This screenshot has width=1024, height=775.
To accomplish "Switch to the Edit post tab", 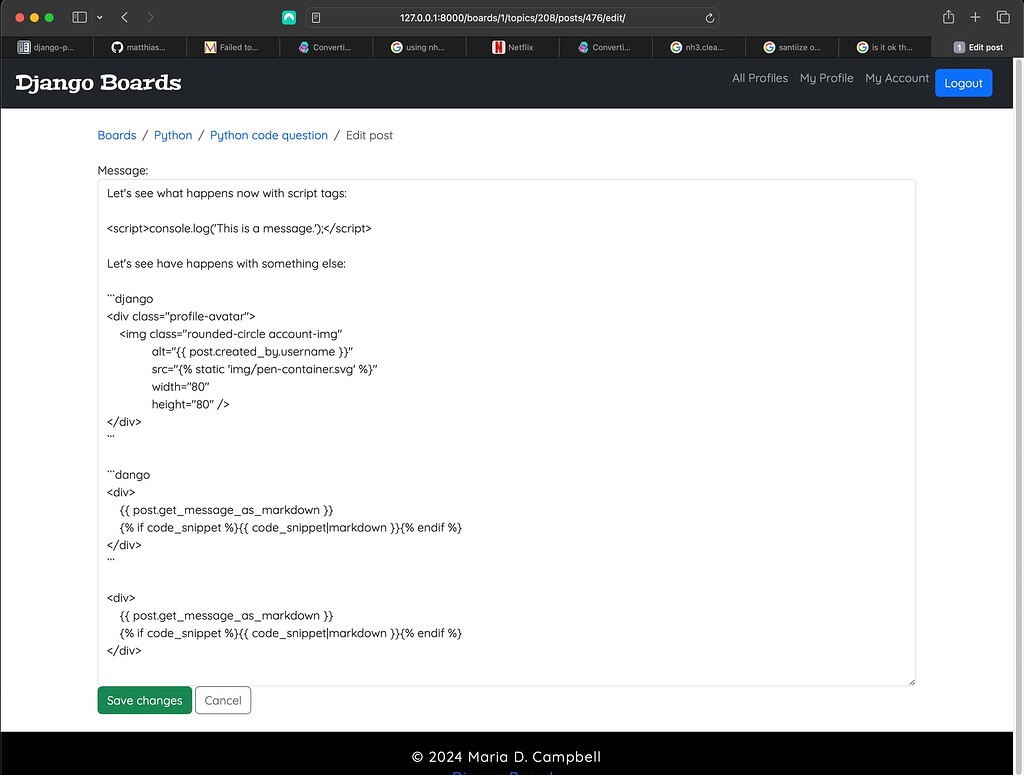I will coord(978,46).
